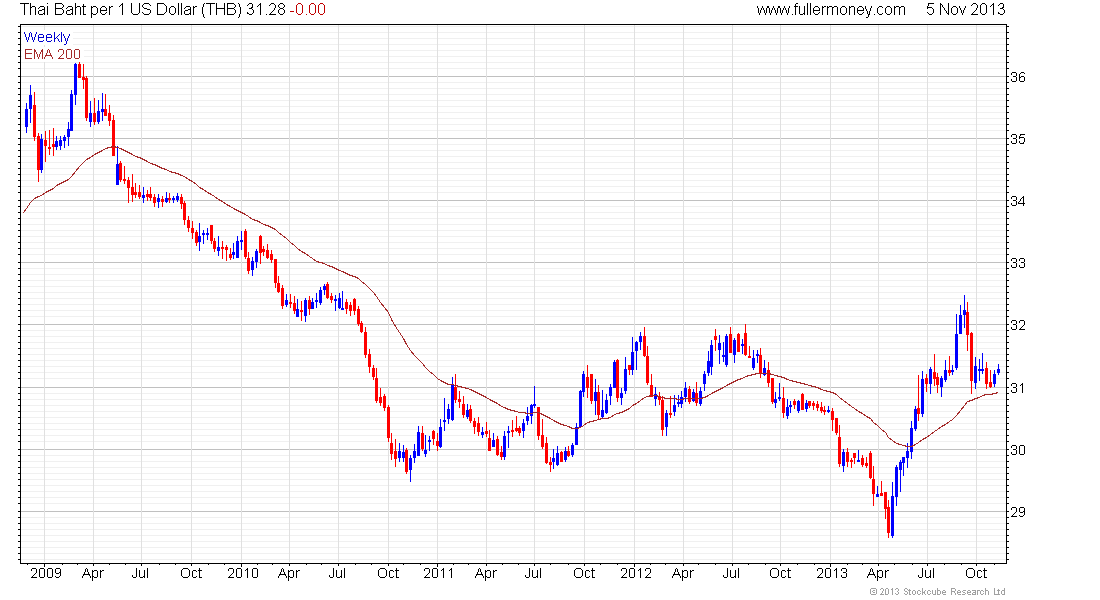Click the 2012 year label on time axis
1100x600 pixels.
pos(636,573)
